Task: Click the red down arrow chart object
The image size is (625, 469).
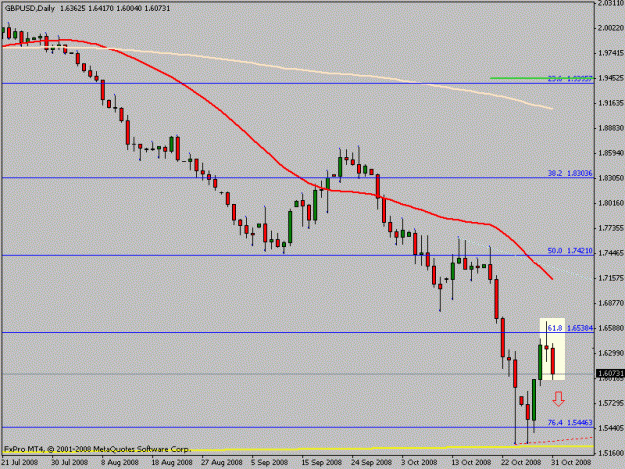Action: click(558, 399)
